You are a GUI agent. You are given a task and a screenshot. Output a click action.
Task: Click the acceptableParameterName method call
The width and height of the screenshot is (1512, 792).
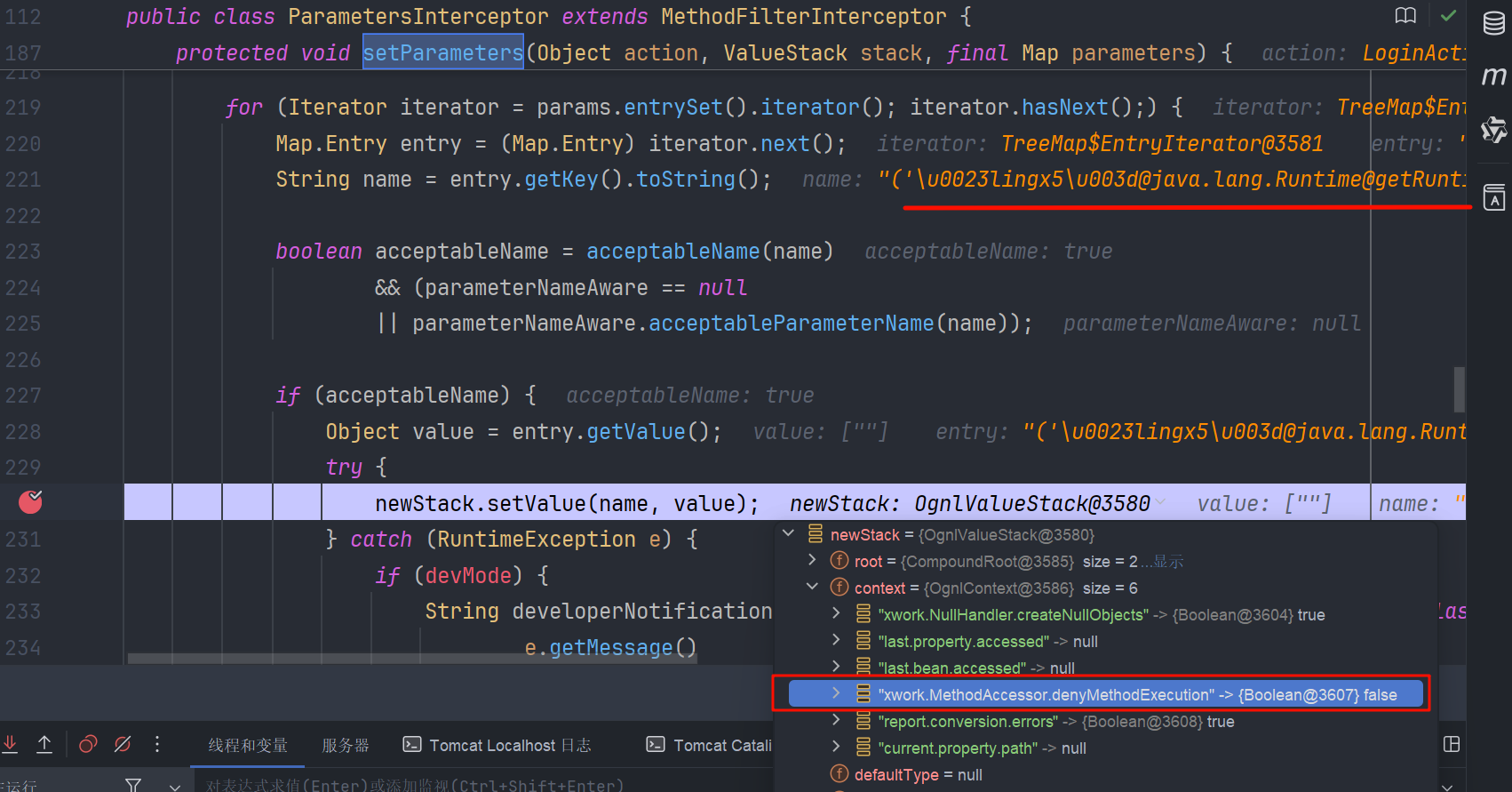[791, 324]
